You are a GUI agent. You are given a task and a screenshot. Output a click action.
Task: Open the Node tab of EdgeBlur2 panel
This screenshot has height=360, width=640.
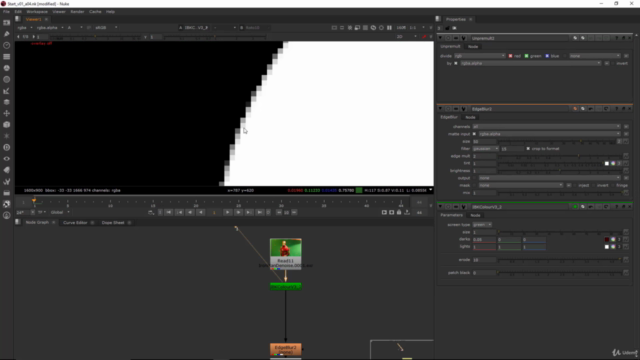click(470, 117)
